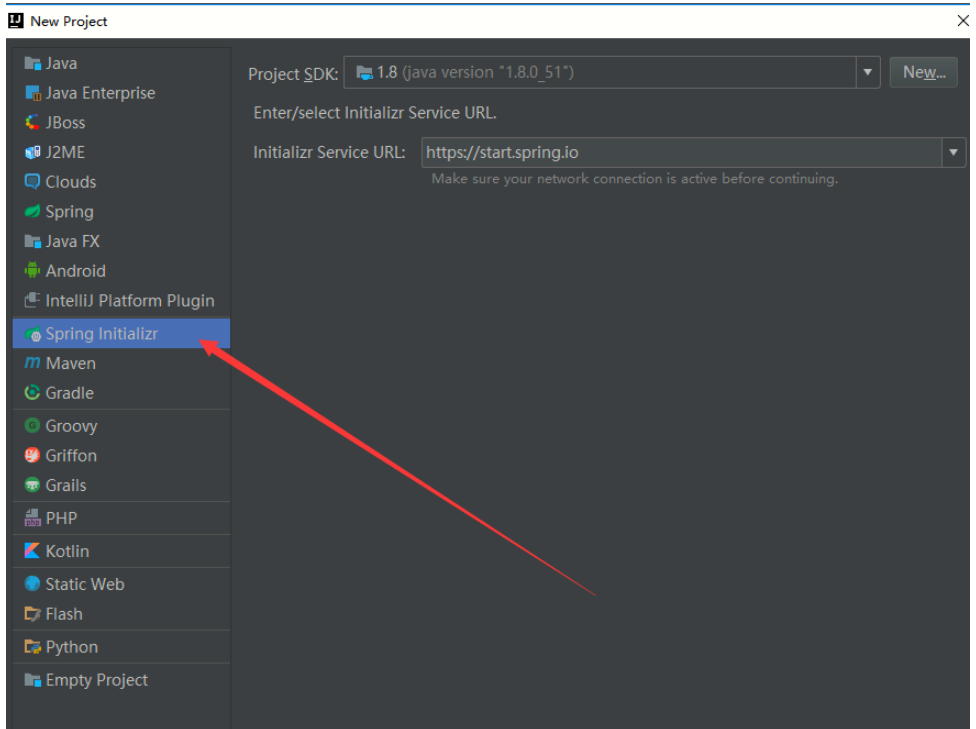The width and height of the screenshot is (976, 729).
Task: Select the Grails icon
Action: pyautogui.click(x=32, y=485)
